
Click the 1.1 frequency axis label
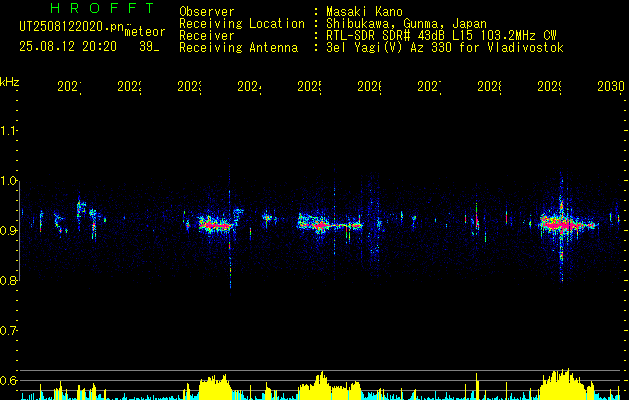click(8, 130)
